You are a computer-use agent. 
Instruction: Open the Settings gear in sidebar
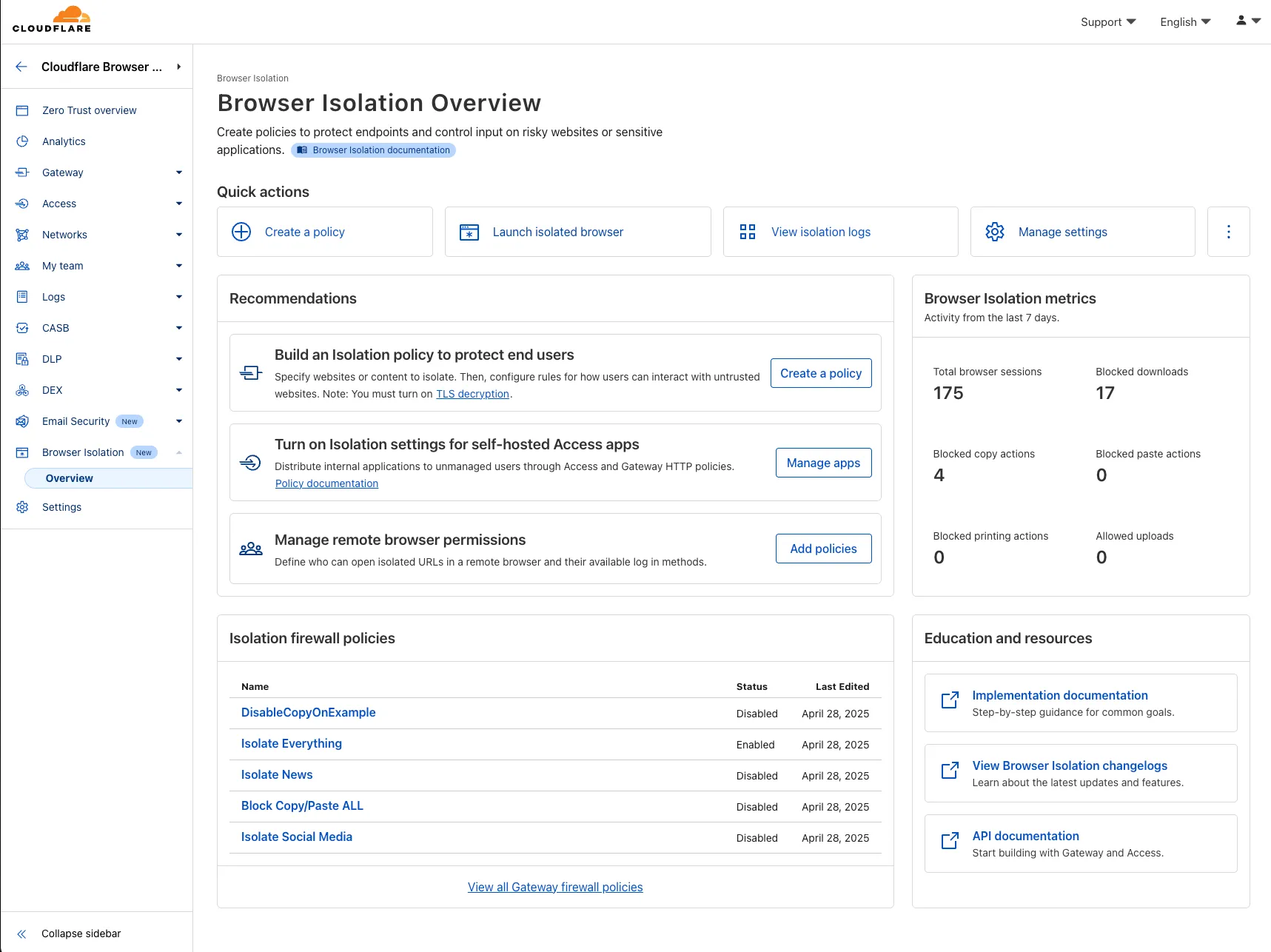(x=22, y=507)
